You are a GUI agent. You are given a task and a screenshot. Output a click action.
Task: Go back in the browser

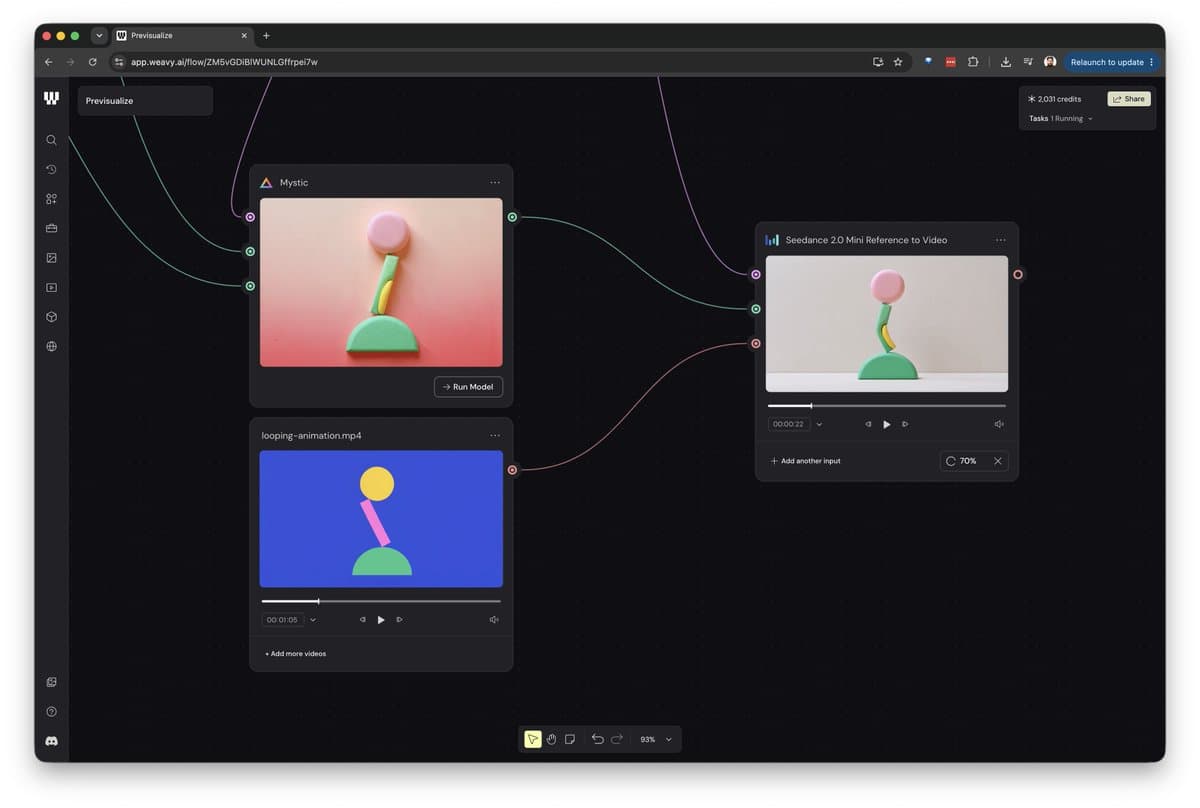point(48,62)
